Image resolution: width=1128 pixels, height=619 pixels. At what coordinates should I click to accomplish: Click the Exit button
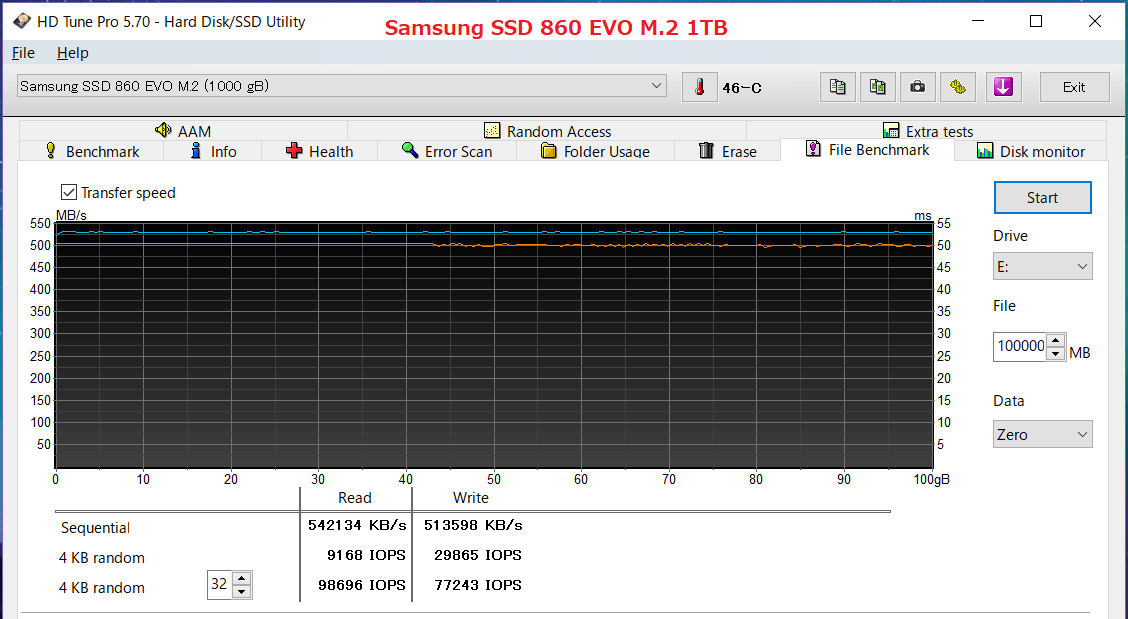pyautogui.click(x=1074, y=87)
